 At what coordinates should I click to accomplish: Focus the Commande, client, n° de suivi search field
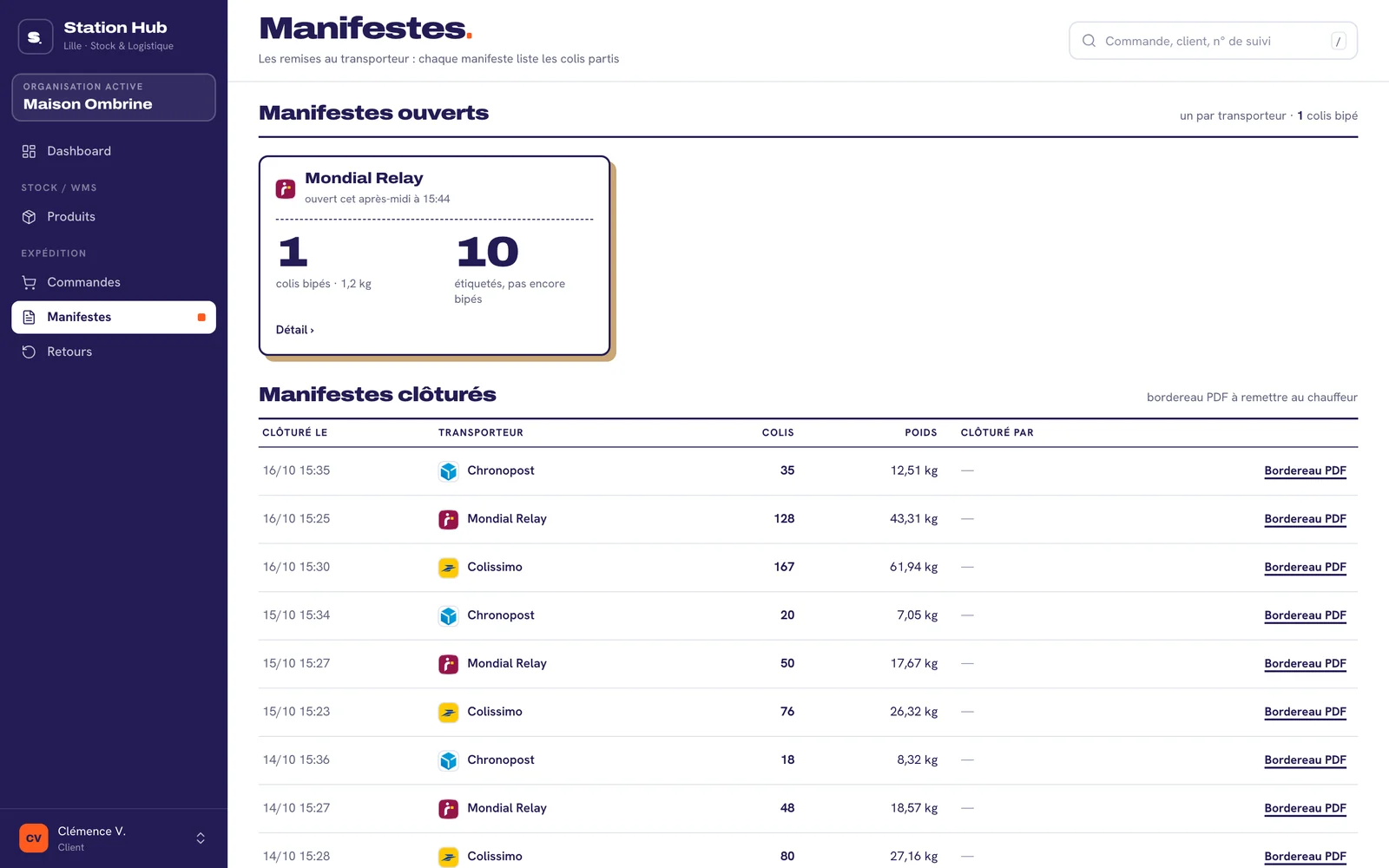(1213, 41)
